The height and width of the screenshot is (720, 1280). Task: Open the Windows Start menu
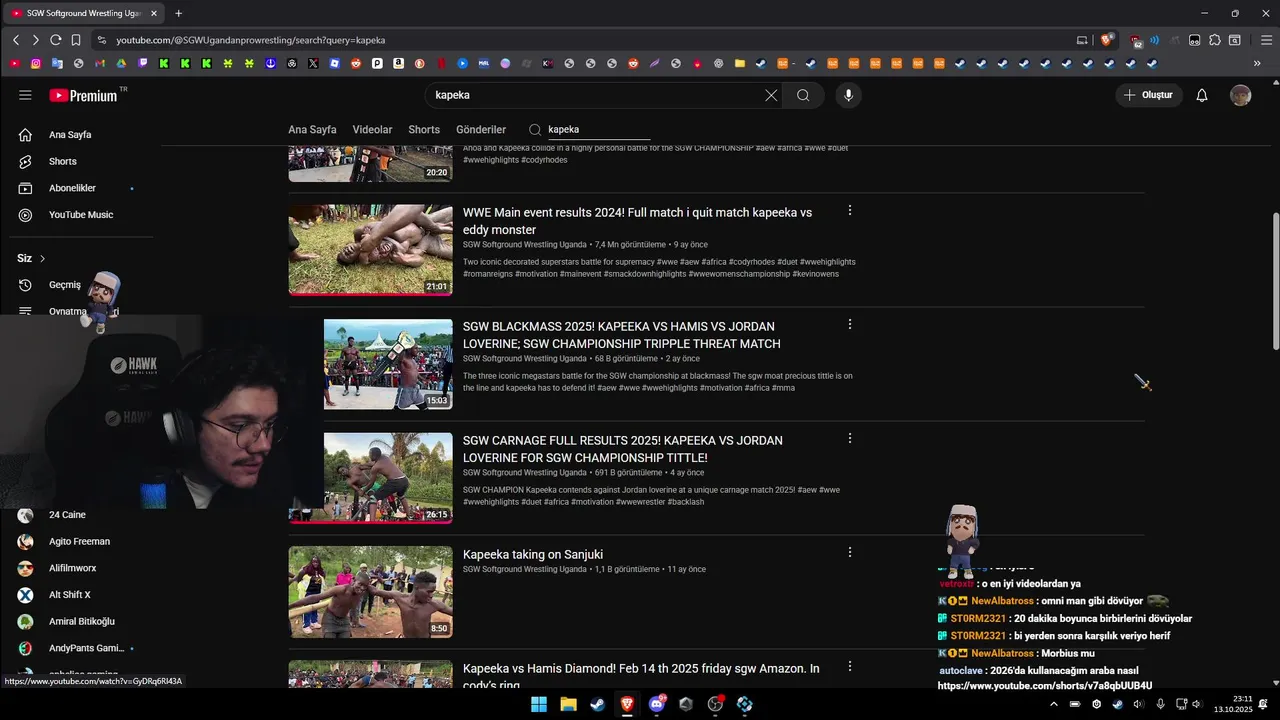(x=539, y=704)
